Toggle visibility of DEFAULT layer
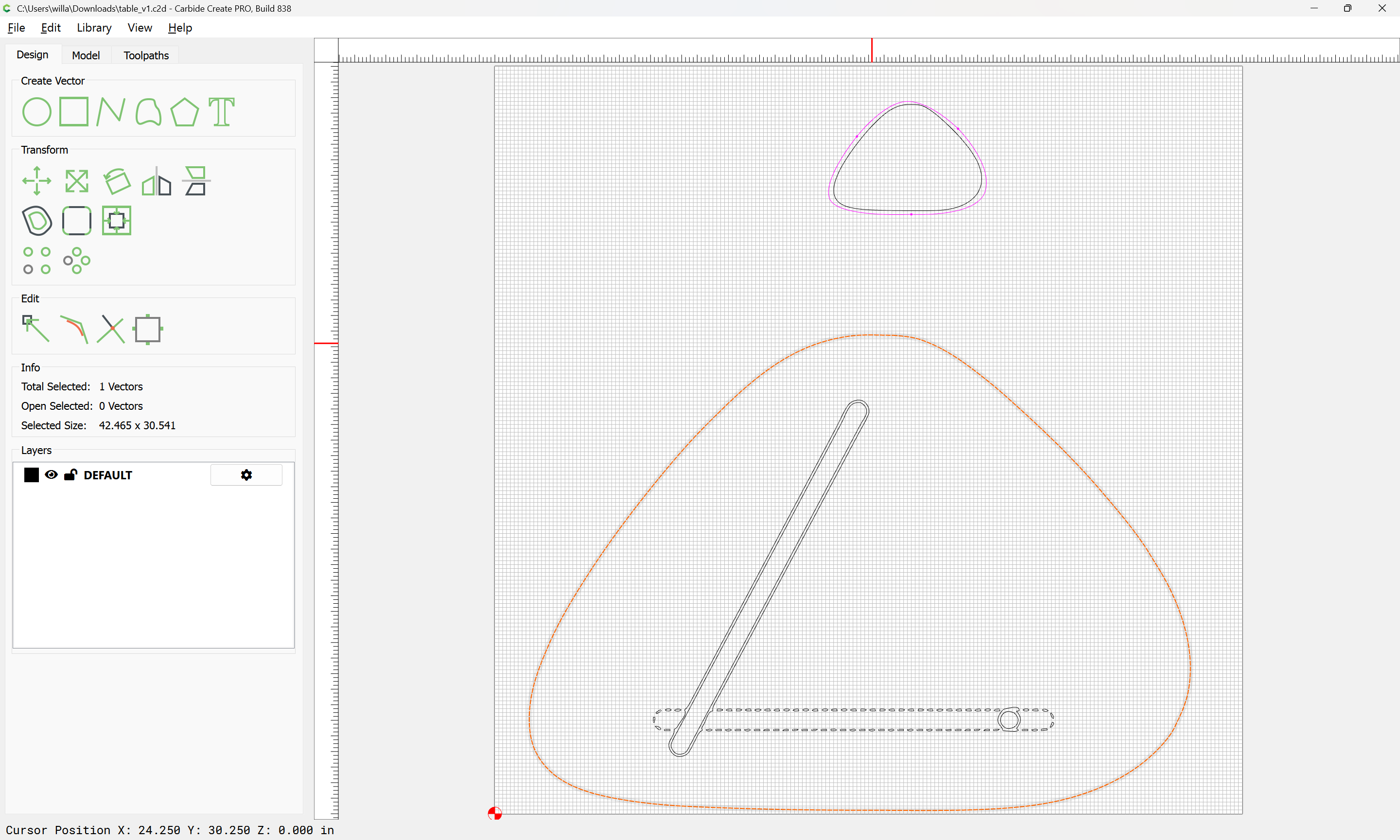Viewport: 1400px width, 840px height. click(51, 475)
